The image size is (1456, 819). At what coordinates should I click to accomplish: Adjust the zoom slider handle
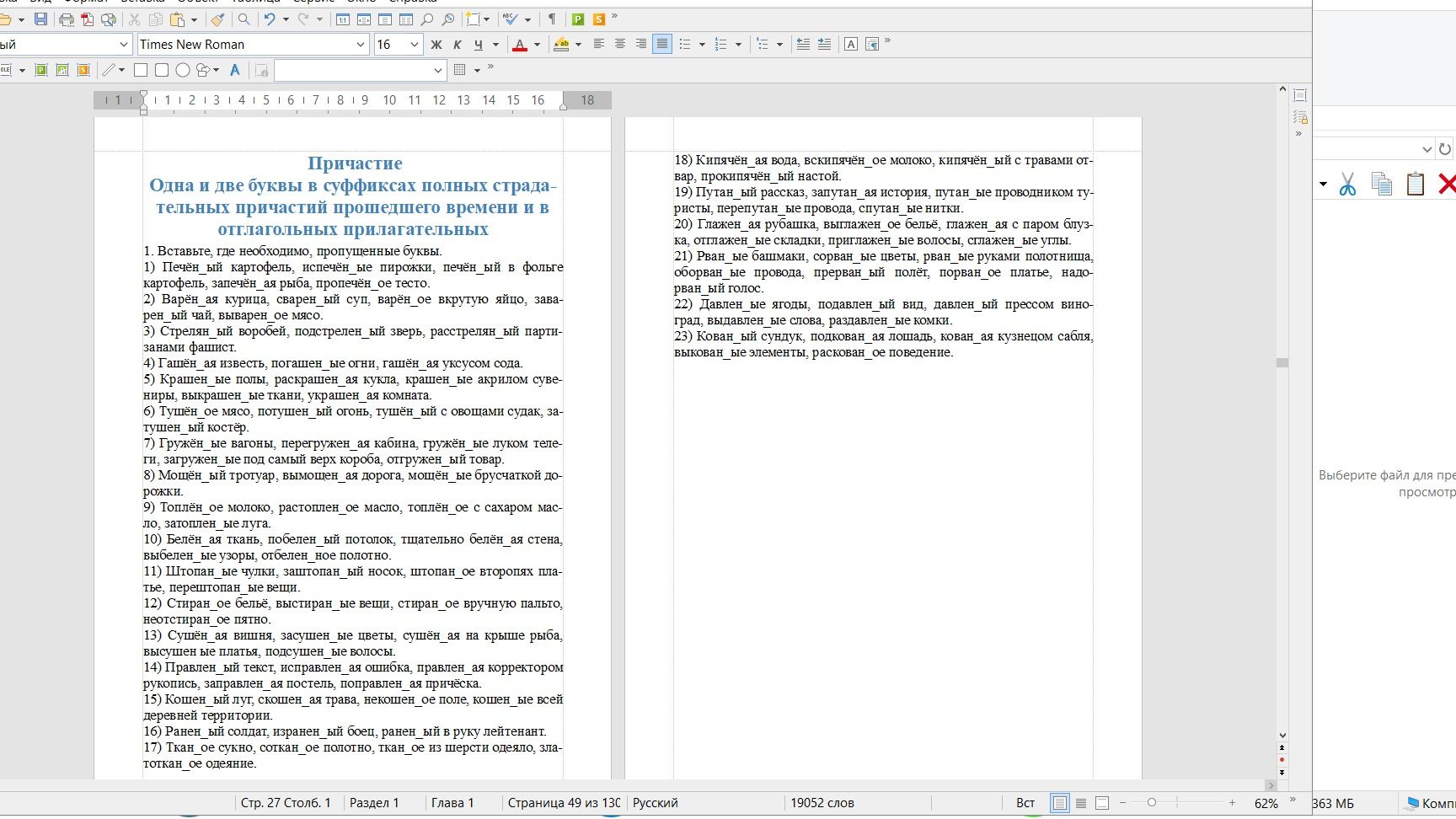pos(1152,803)
